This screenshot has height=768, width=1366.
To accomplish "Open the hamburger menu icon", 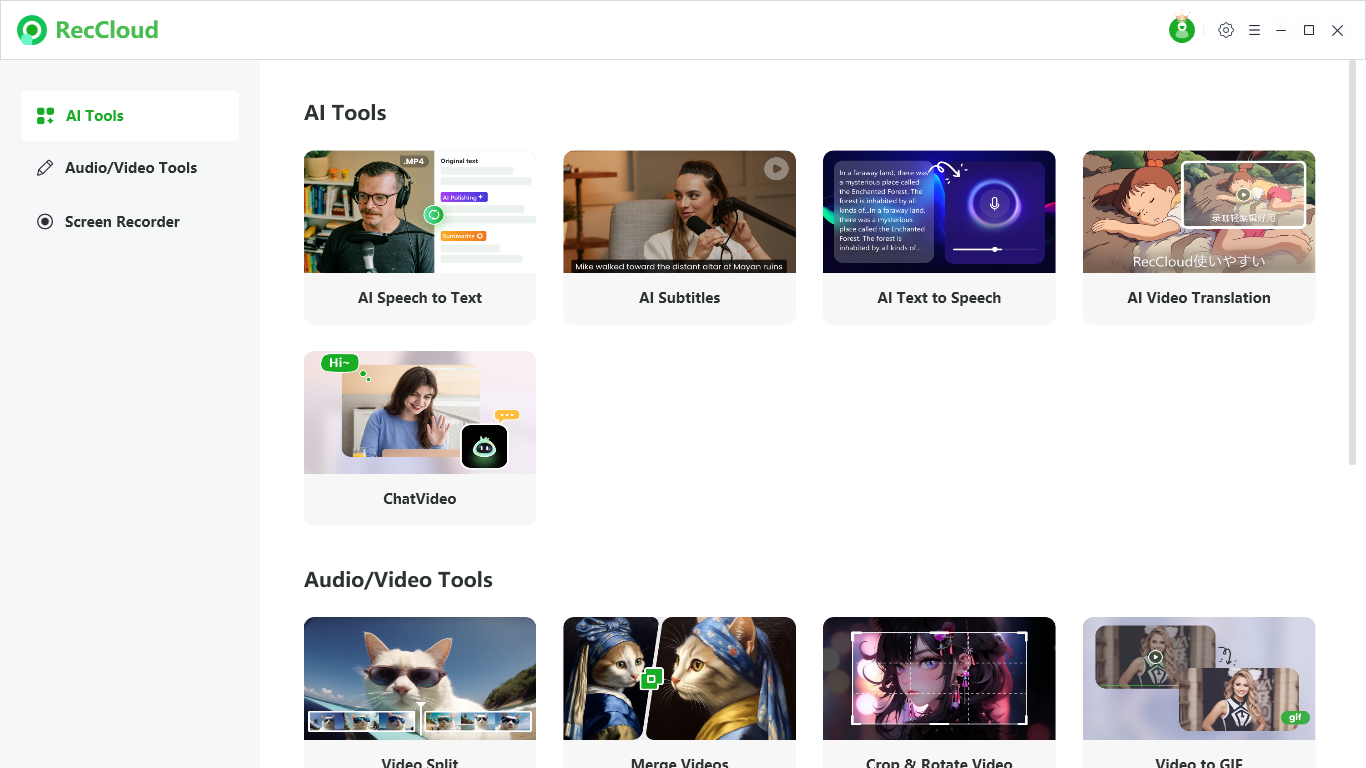I will pyautogui.click(x=1254, y=30).
